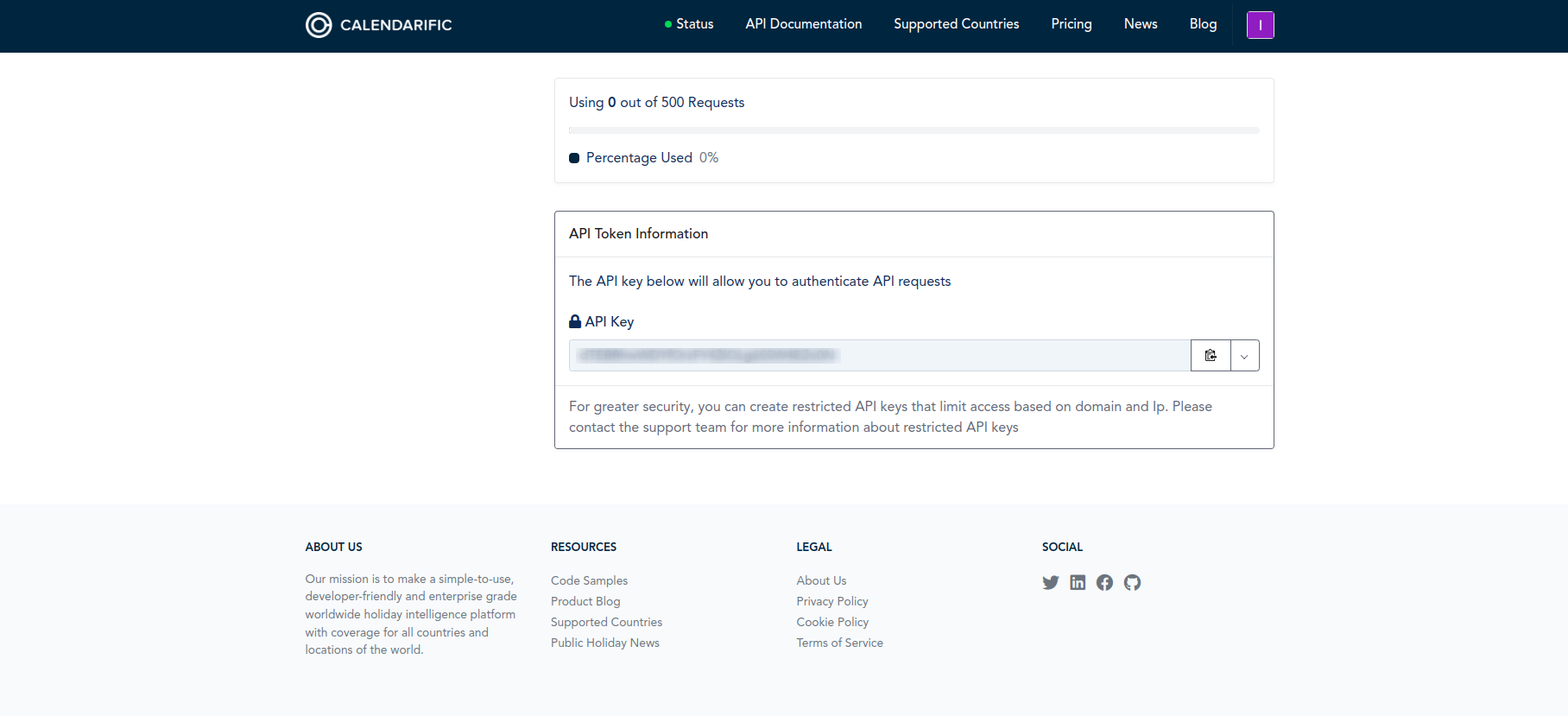Open Calendarific LinkedIn icon
This screenshot has height=716, width=1568.
1078,582
